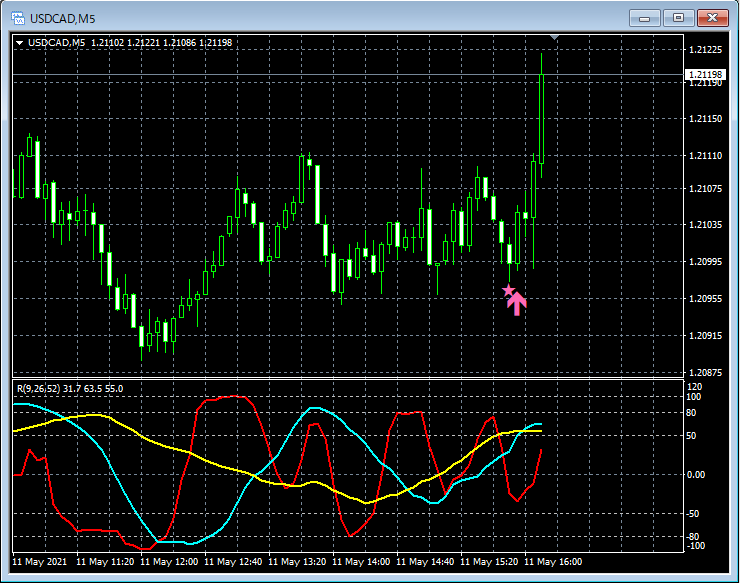The width and height of the screenshot is (741, 583).
Task: Click price scale value 1.20995
Action: [706, 262]
